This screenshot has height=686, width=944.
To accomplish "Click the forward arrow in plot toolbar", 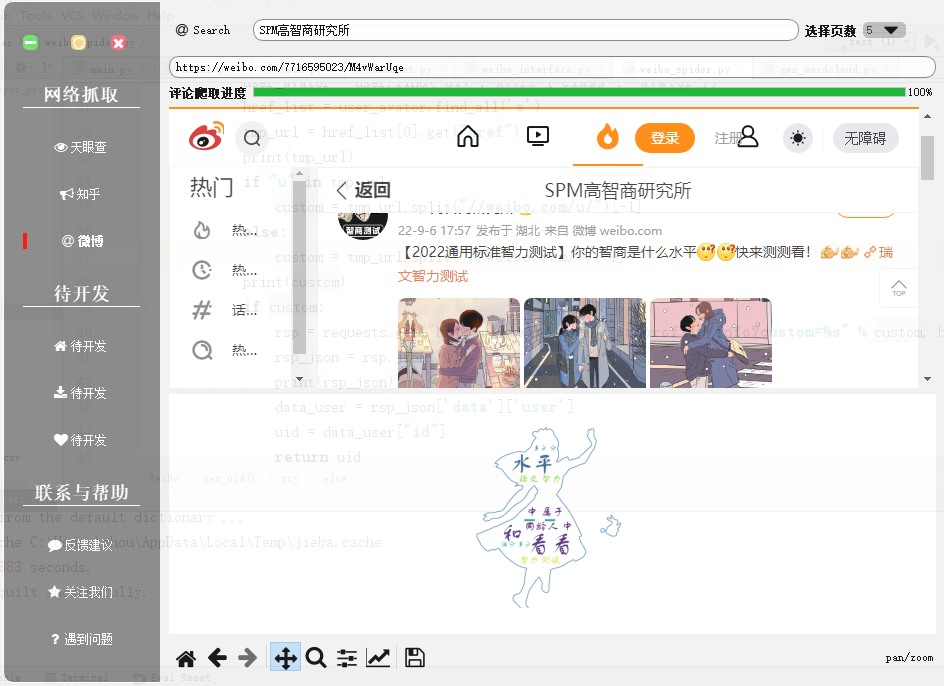I will (x=248, y=658).
